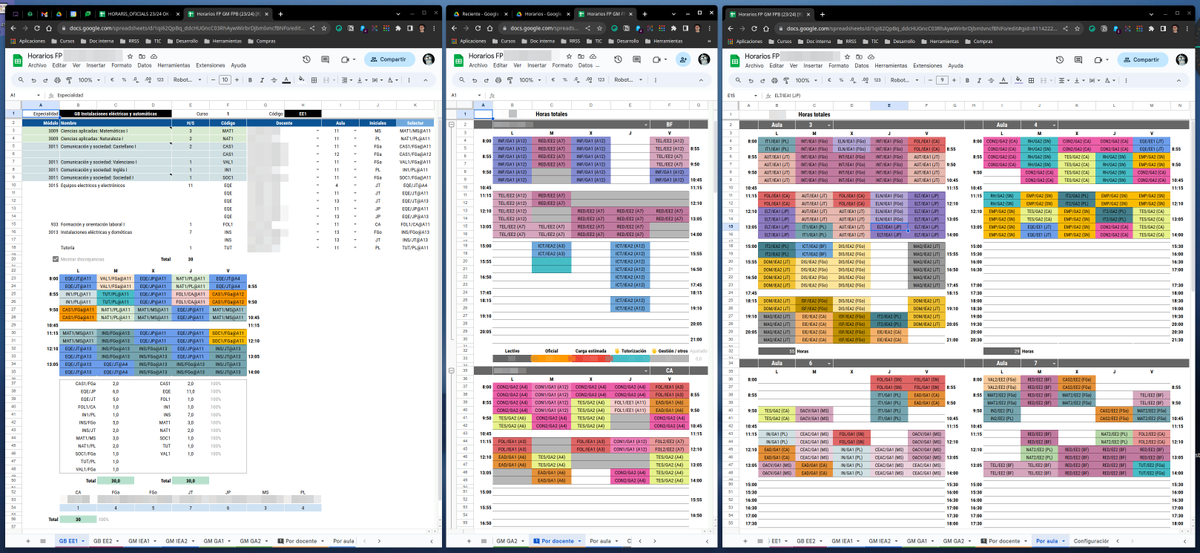
Task: Open text color picker in left toolbar
Action: (287, 80)
